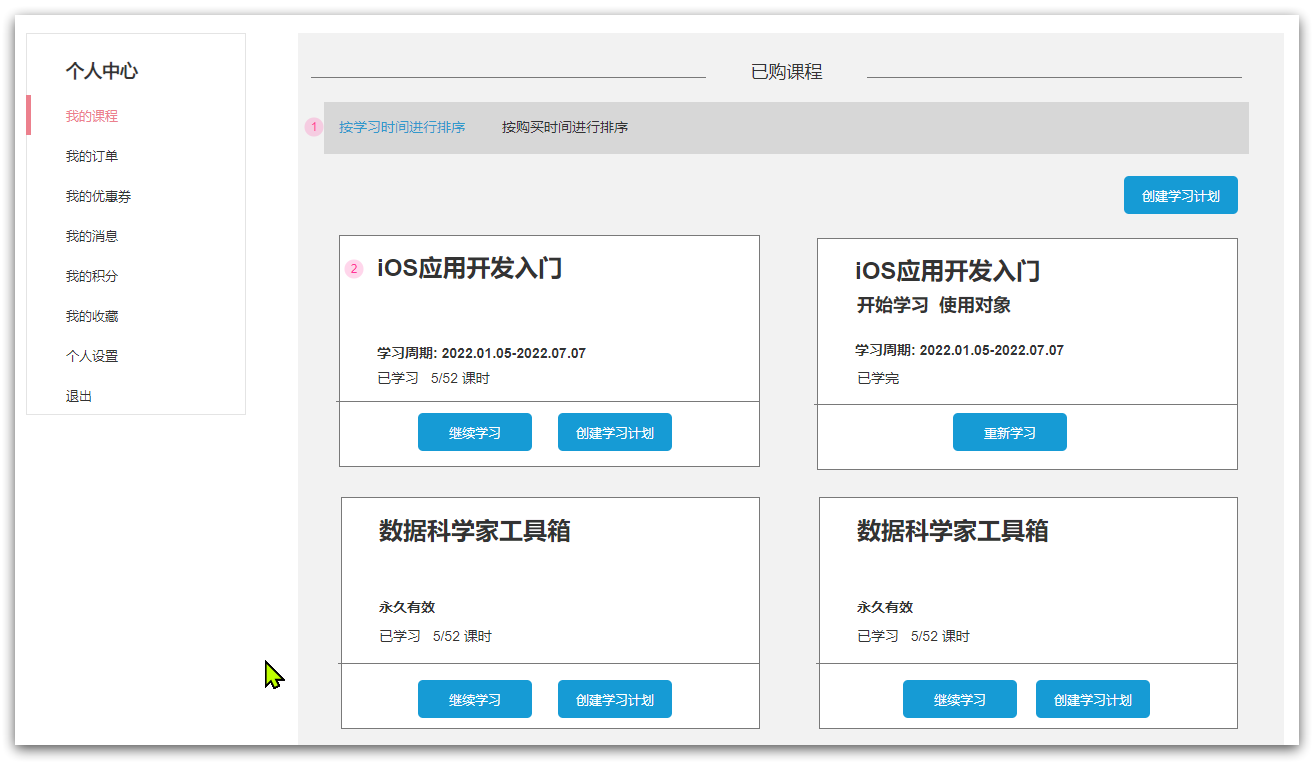Click 继续学习 on the right 数据科学家工具箱 card
This screenshot has width=1314, height=764.
pos(960,699)
